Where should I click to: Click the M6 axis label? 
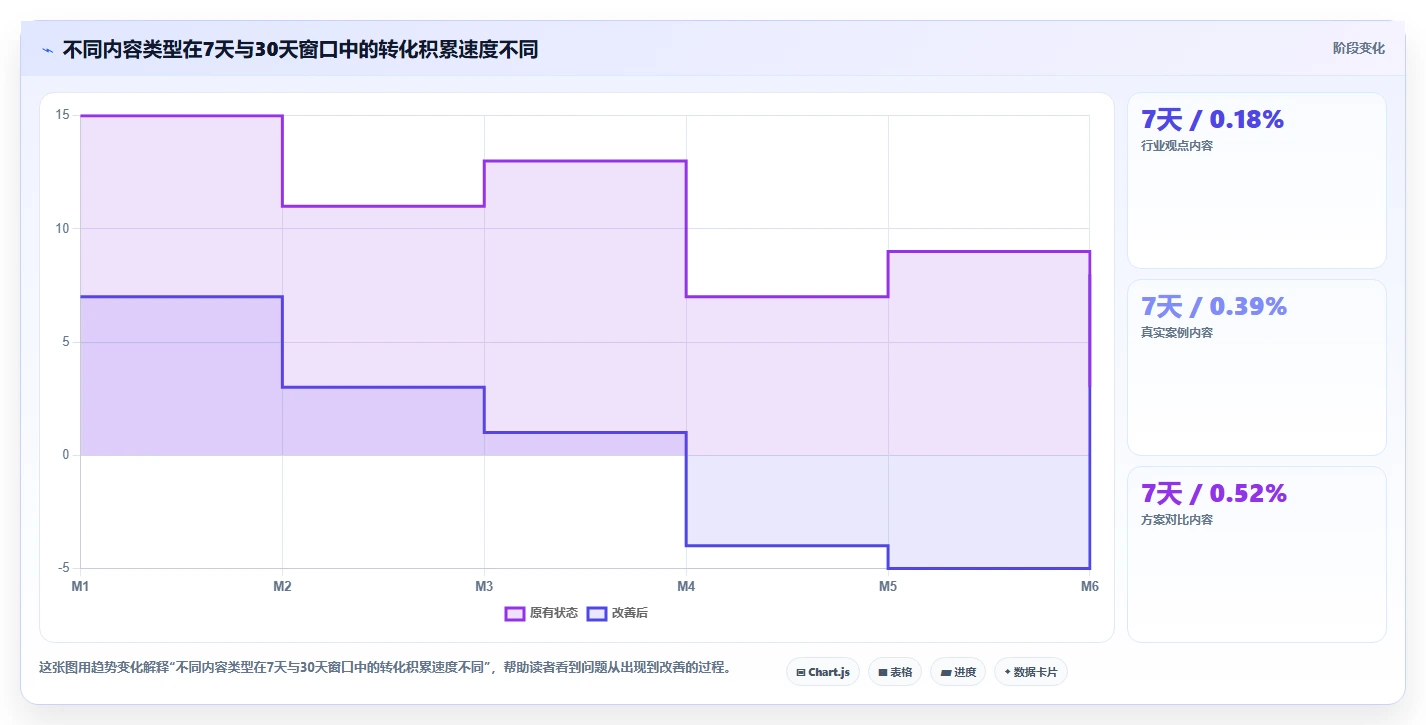1089,587
